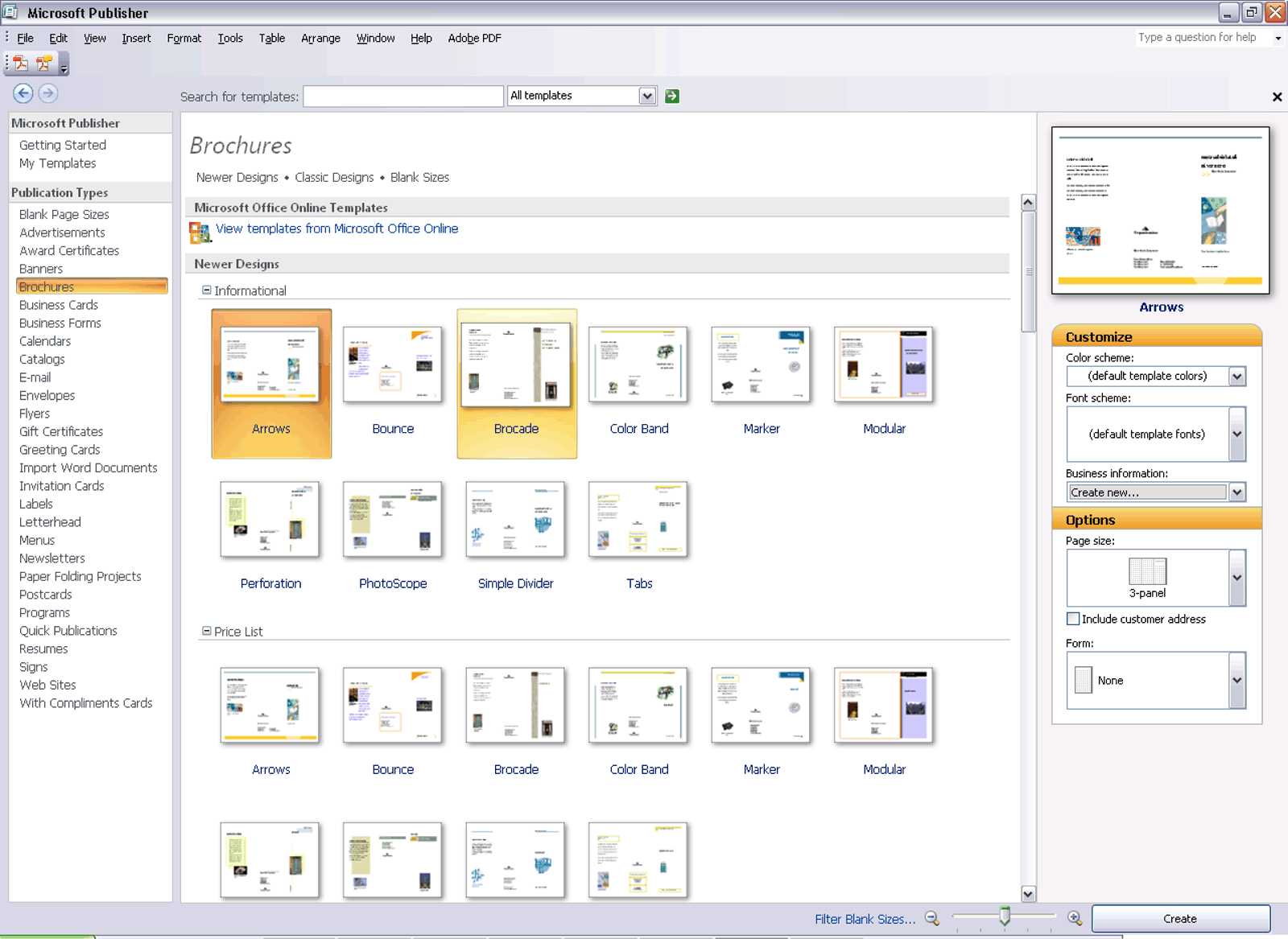
Task: Click View templates from Microsoft Office Online link
Action: [336, 229]
